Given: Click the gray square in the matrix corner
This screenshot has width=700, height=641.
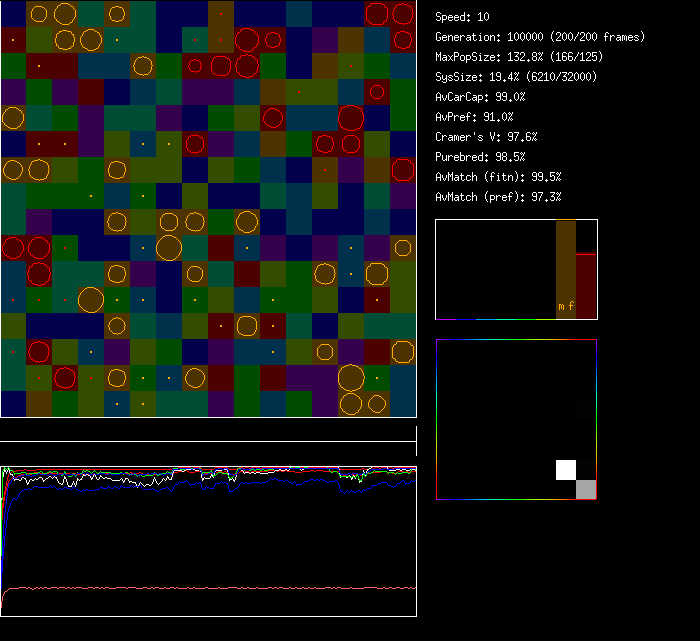Looking at the screenshot, I should tap(586, 489).
